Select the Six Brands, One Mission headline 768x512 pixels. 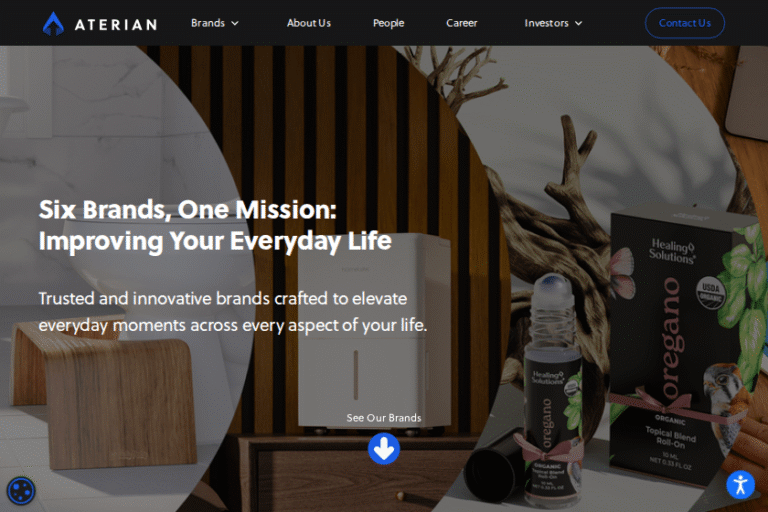(215, 225)
